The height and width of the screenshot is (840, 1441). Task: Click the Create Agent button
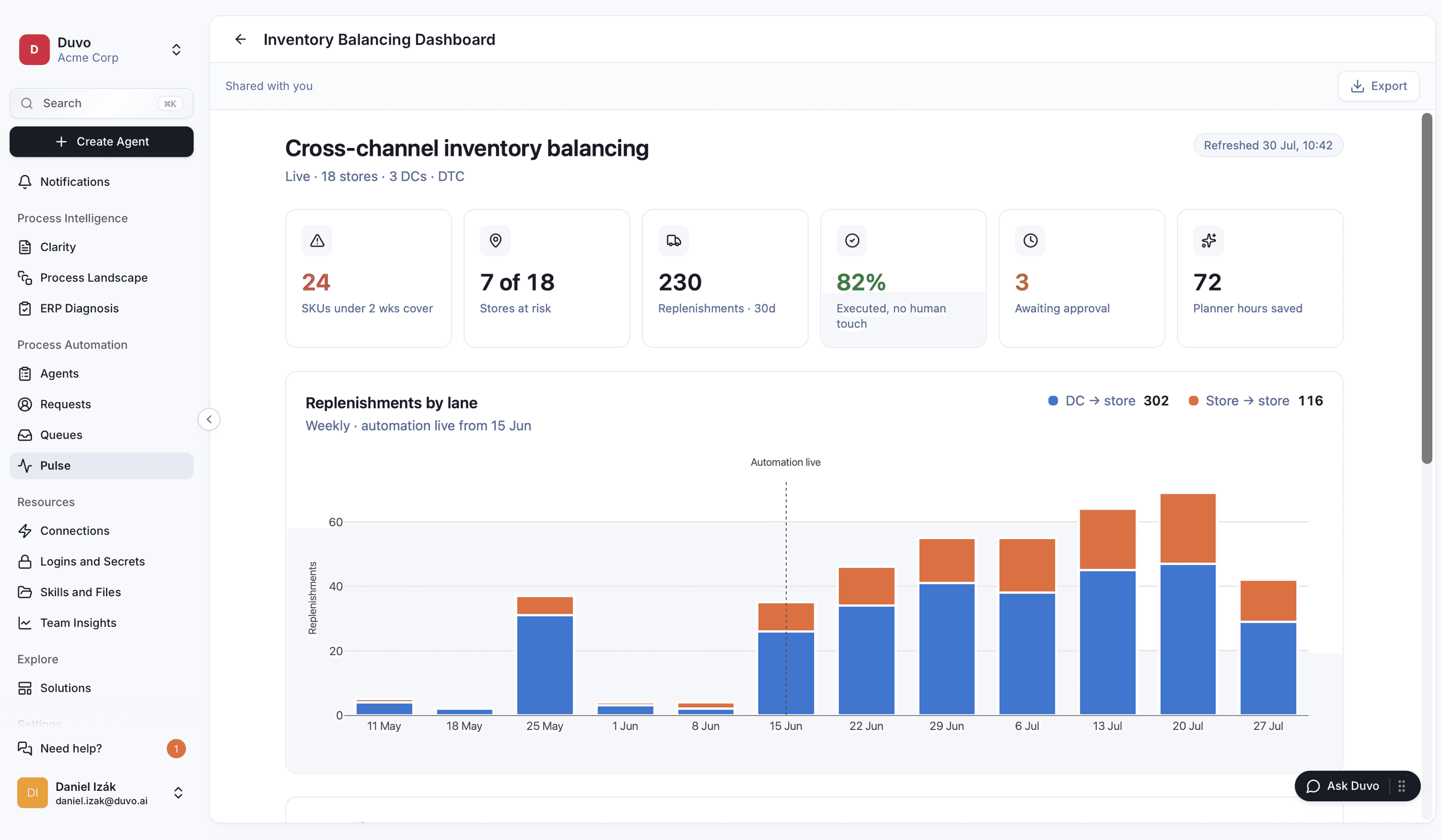(101, 142)
